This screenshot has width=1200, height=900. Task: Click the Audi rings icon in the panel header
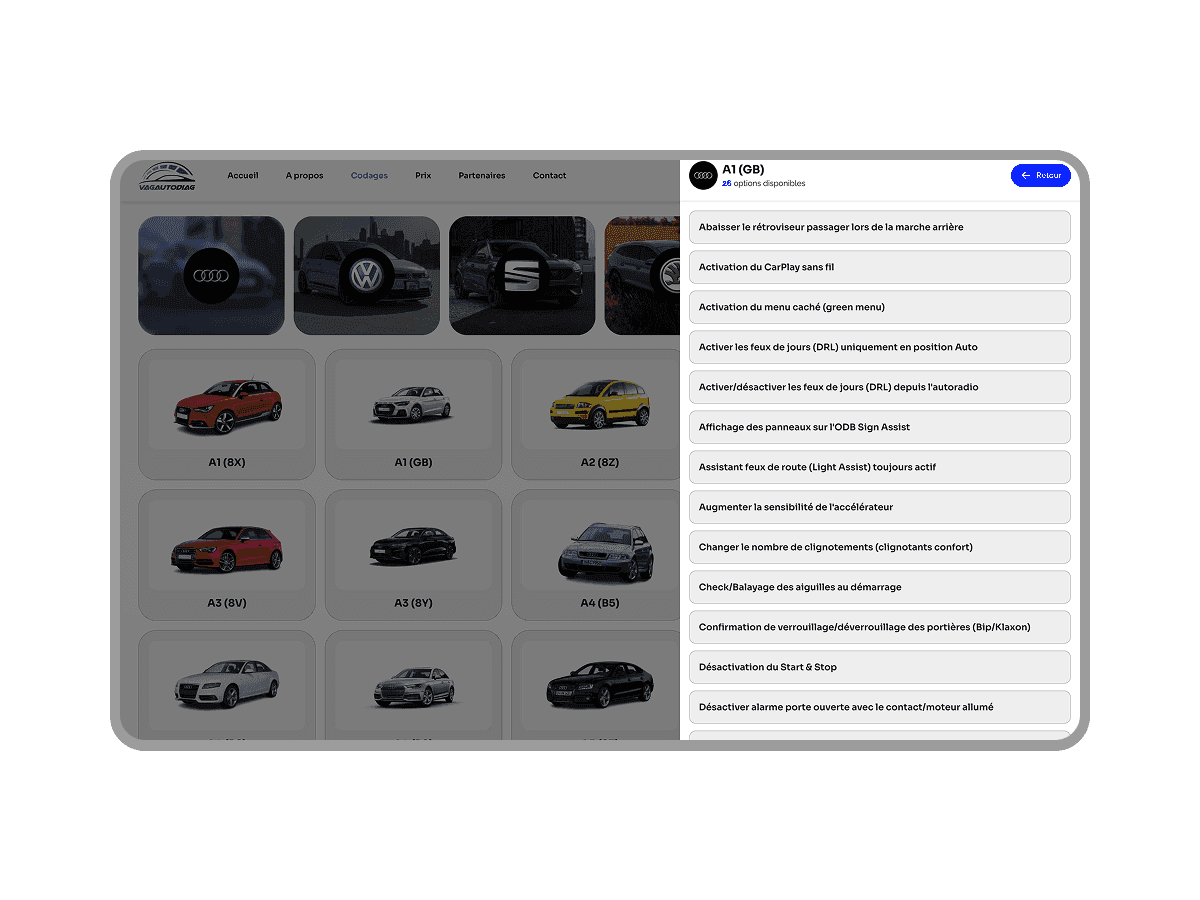704,175
